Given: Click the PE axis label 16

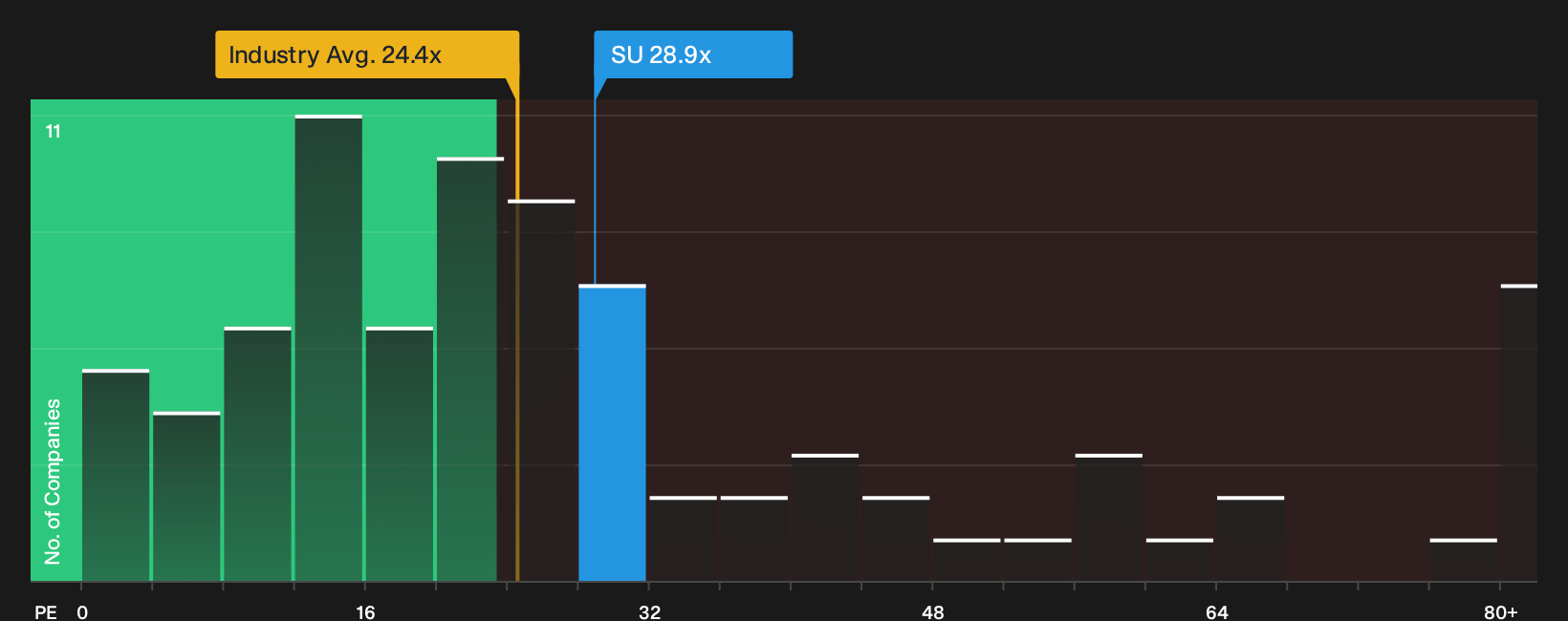Looking at the screenshot, I should pos(365,612).
